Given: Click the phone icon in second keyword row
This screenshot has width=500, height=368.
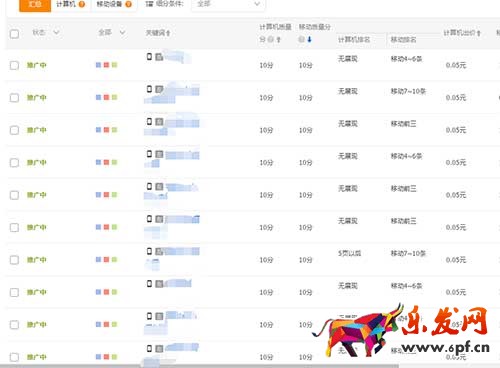Looking at the screenshot, I should pos(150,89).
